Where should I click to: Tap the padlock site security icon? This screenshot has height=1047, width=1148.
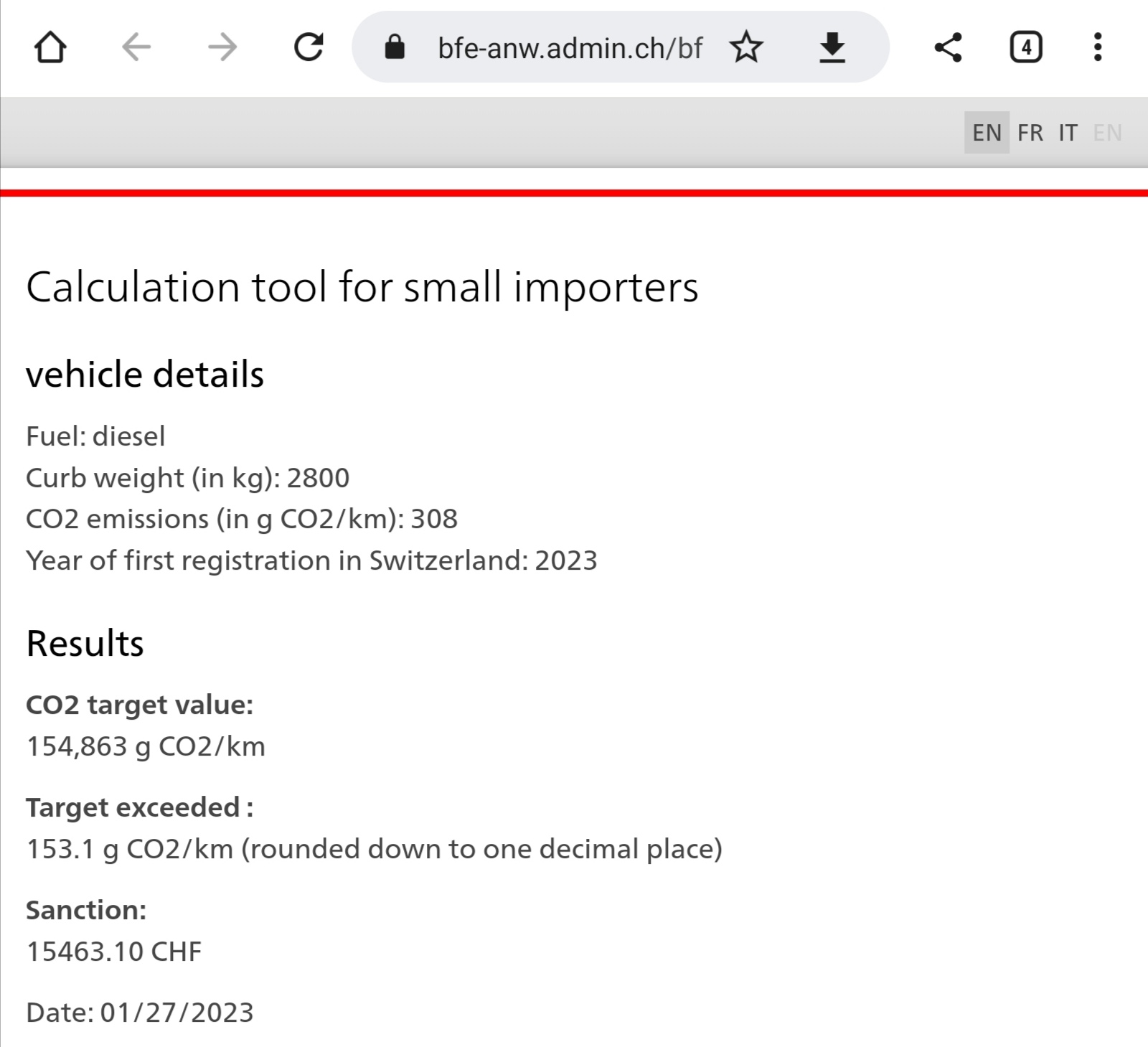[x=395, y=47]
